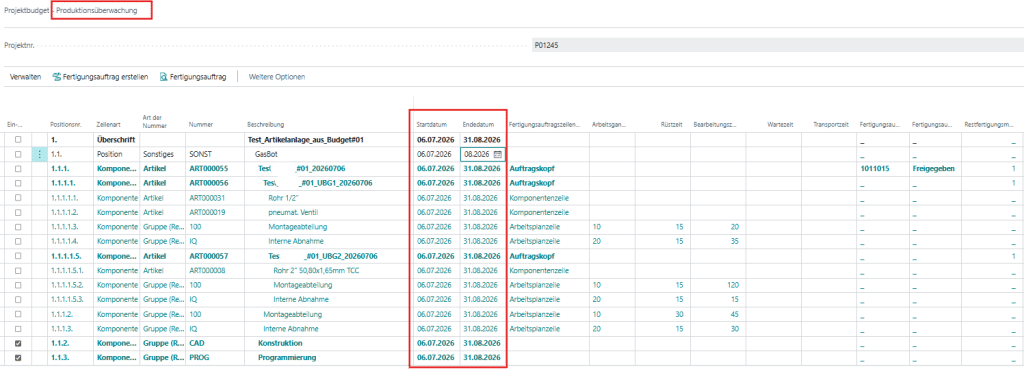Click the Art der Nummer column header
Viewport: 1024px width, 369px height.
pos(154,121)
